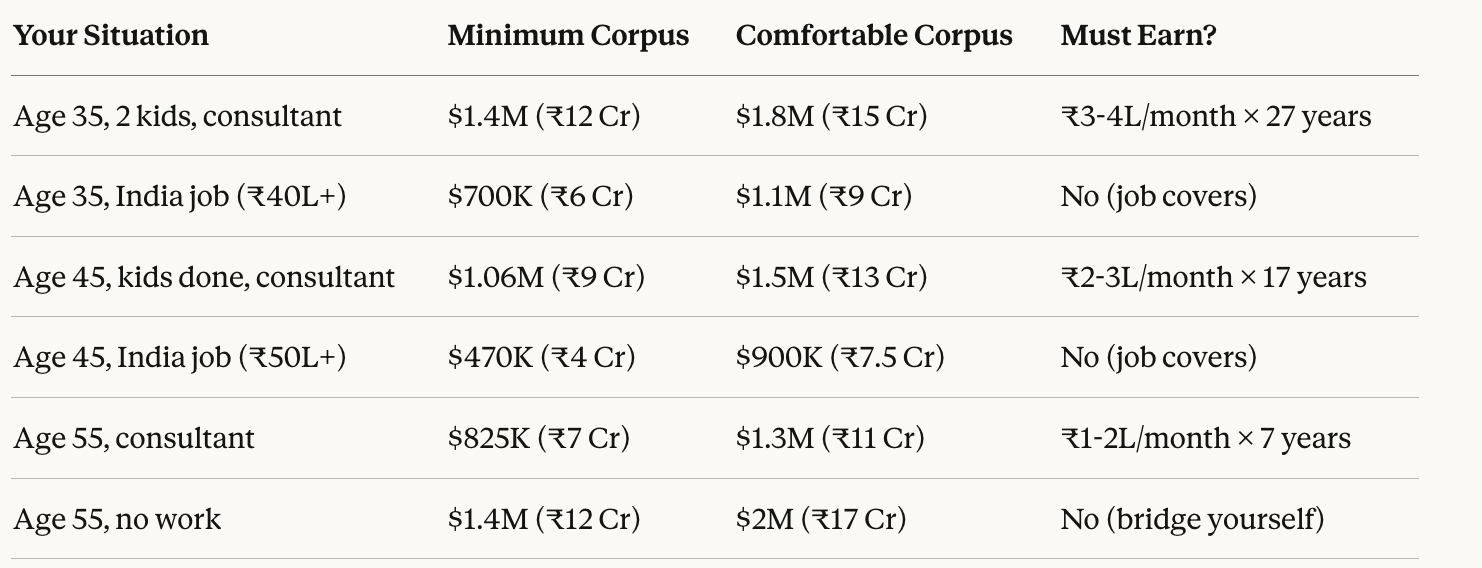Click the 'No (bridge yourself)' cell
Image resolution: width=1482 pixels, height=568 pixels.
click(1192, 519)
